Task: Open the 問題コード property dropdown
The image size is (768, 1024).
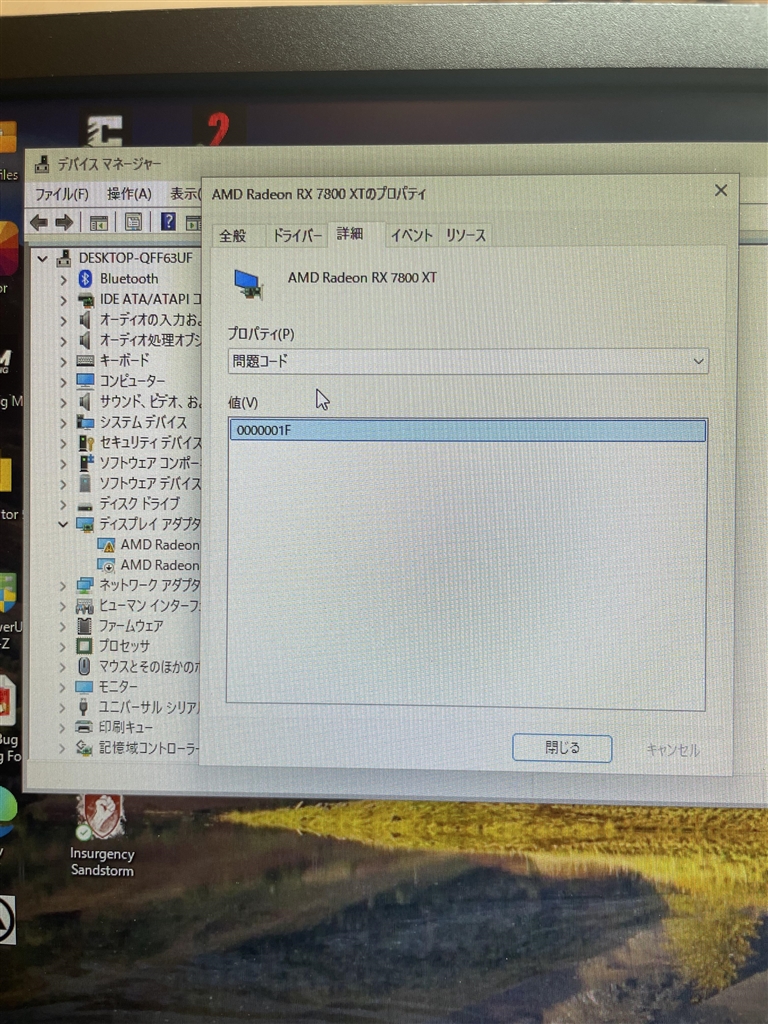Action: 468,361
